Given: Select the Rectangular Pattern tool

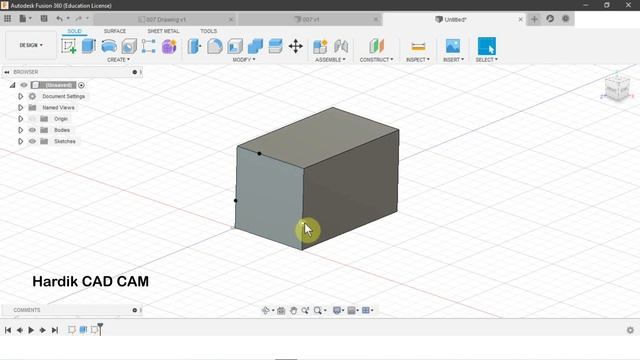Looking at the screenshot, I should pyautogui.click(x=149, y=46).
